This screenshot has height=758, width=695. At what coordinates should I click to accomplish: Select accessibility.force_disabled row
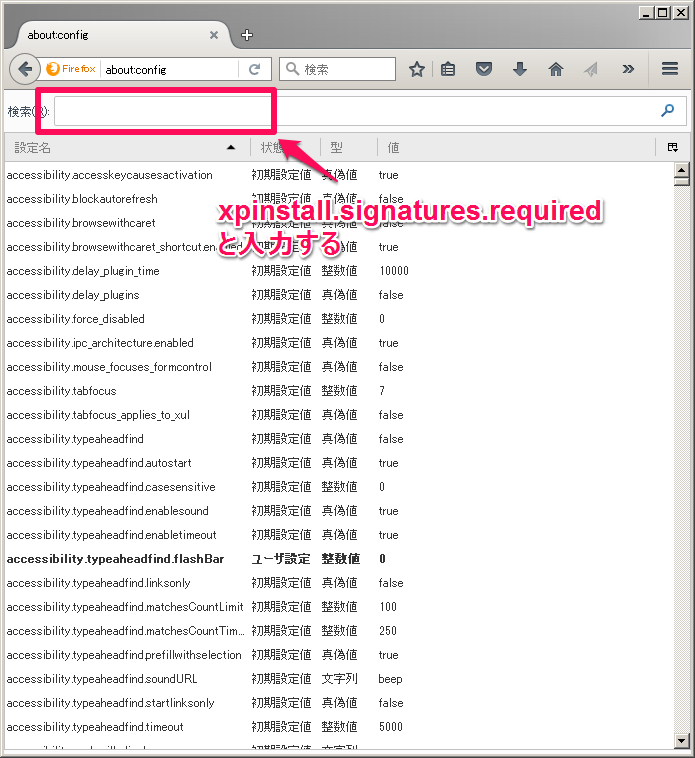[338, 319]
